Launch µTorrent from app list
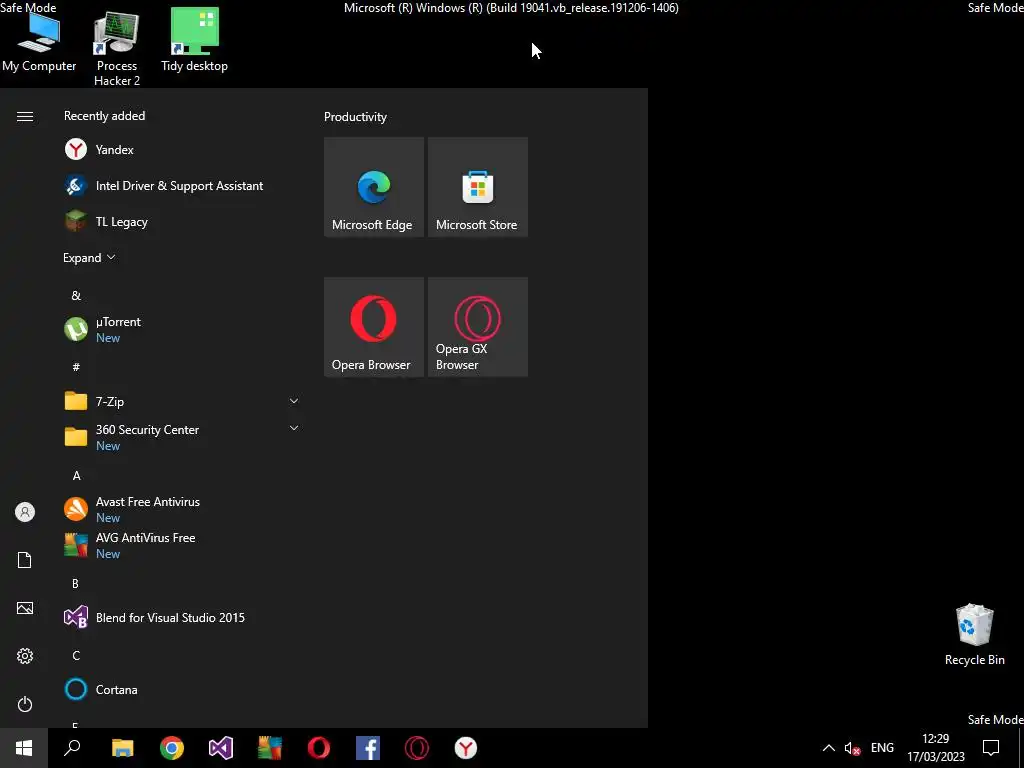 click(x=180, y=329)
